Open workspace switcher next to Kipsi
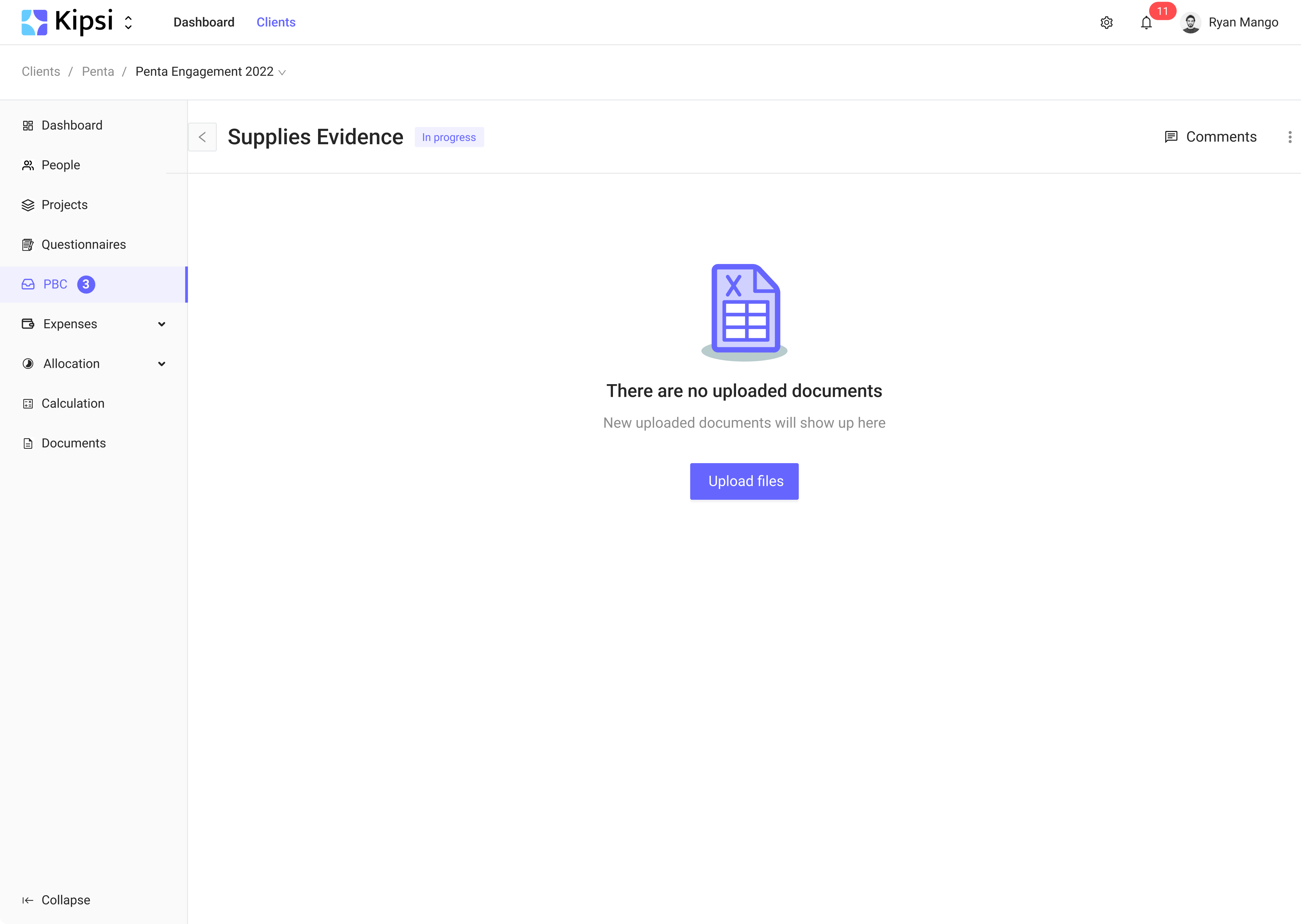This screenshot has width=1301, height=924. (x=129, y=22)
